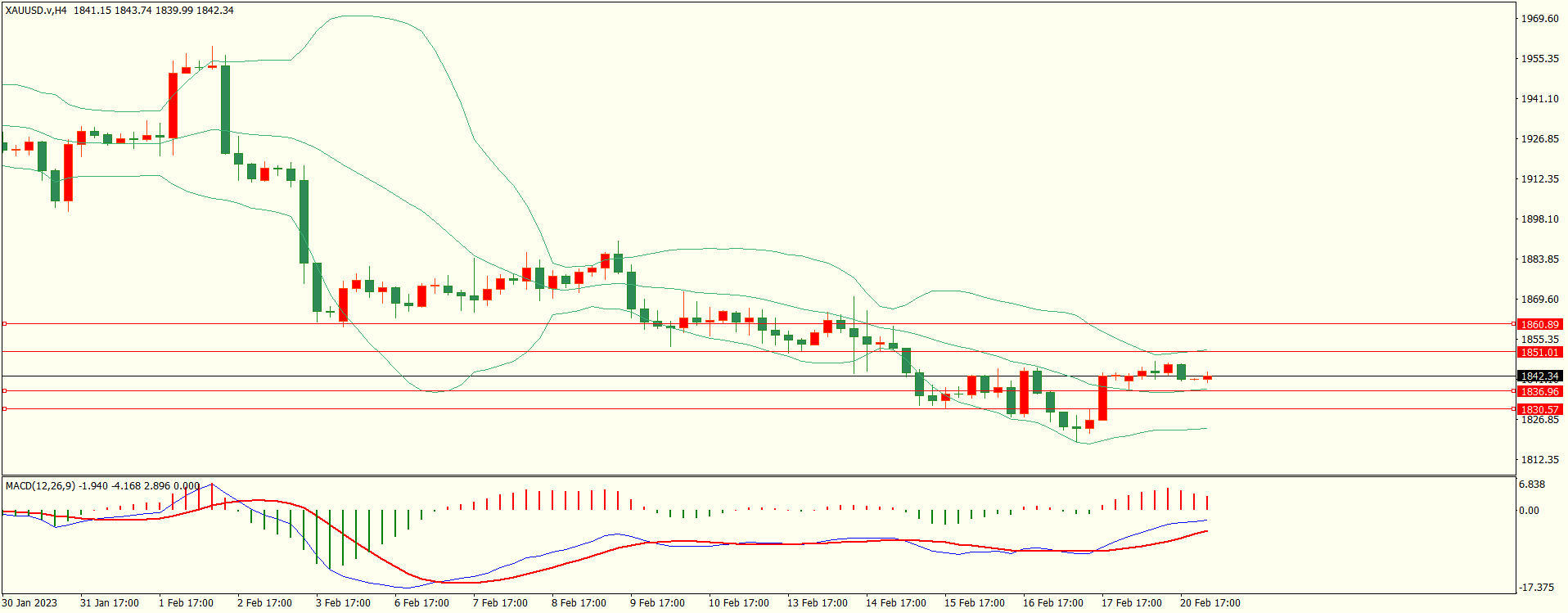
Task: Select the 1812.35 price scale value
Action: pyautogui.click(x=1539, y=460)
